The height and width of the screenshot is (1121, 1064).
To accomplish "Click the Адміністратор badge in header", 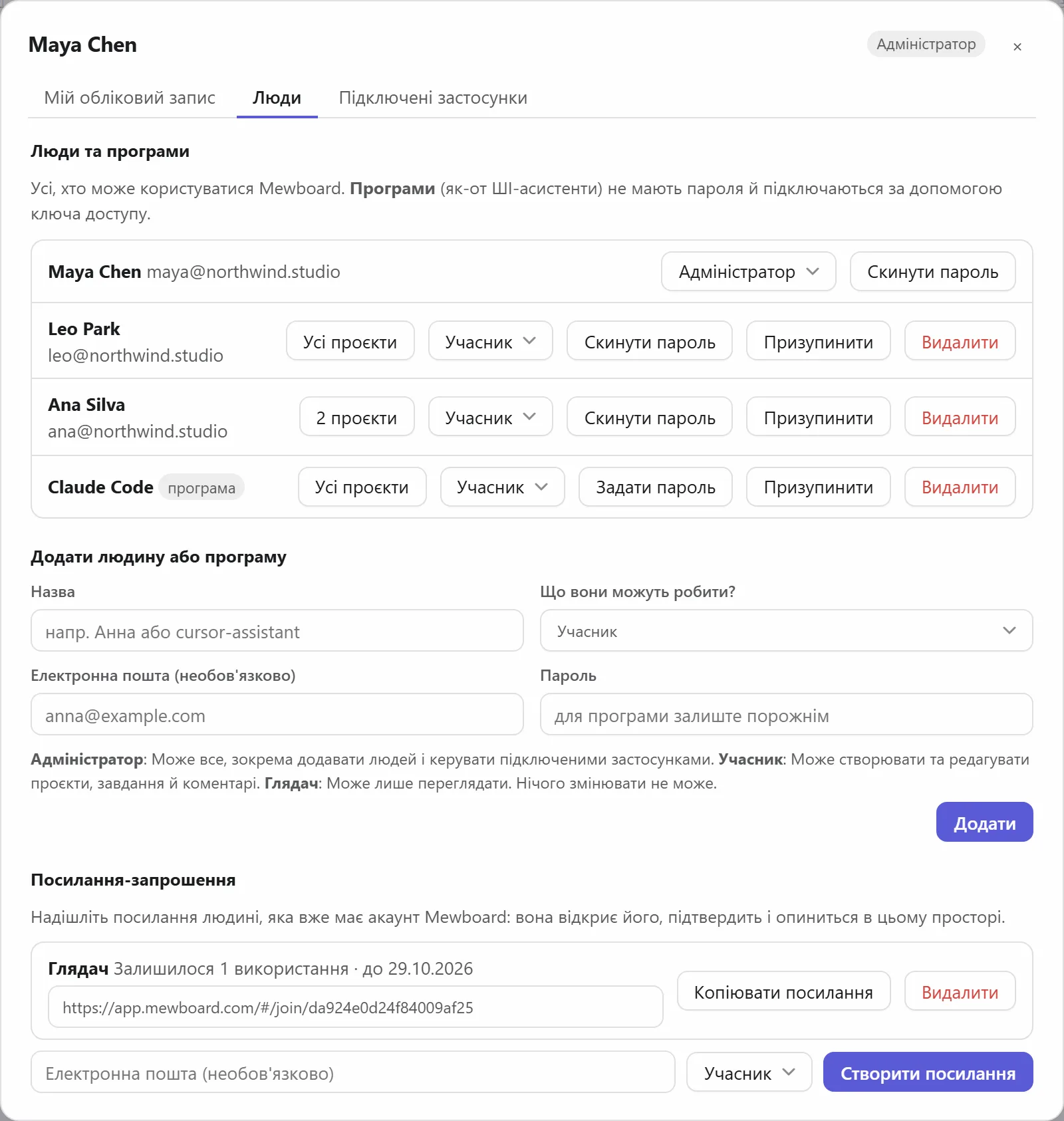I will pyautogui.click(x=926, y=44).
